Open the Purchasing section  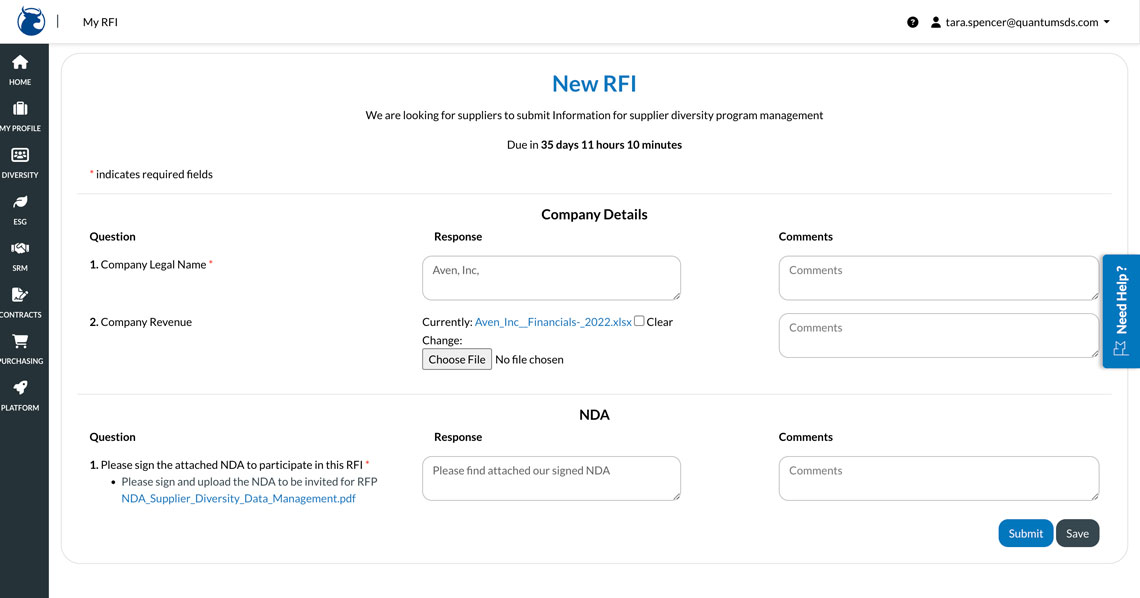click(x=19, y=346)
